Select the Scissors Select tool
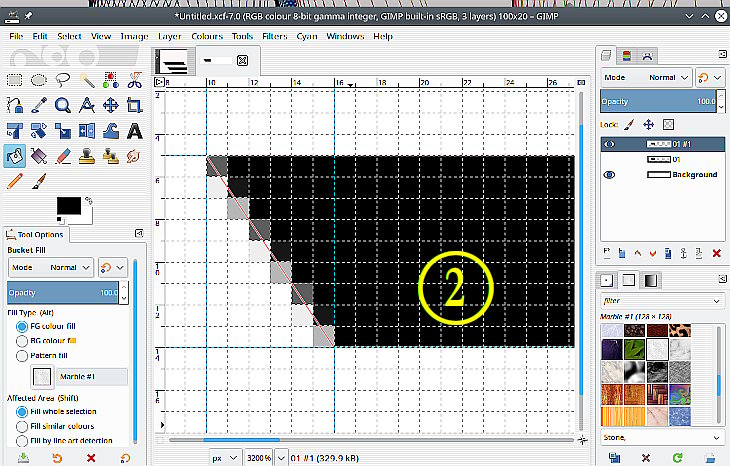 click(135, 80)
